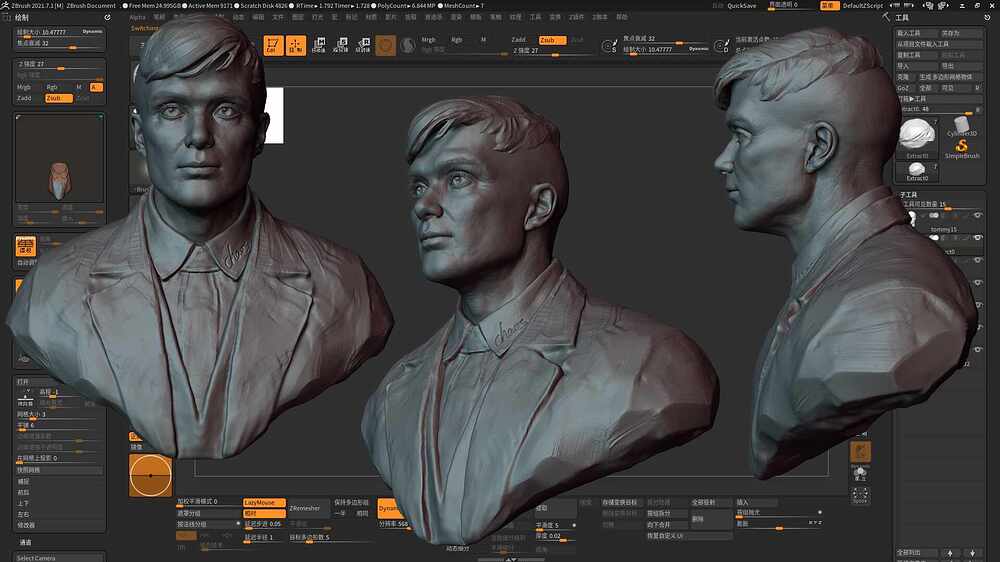Select the Scale transform icon

(341, 45)
